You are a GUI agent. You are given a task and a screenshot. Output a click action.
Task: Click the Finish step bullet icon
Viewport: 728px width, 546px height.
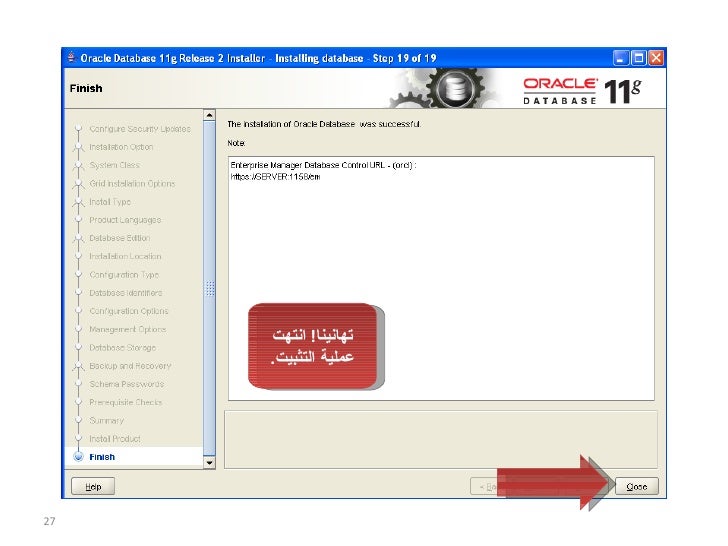click(78, 457)
